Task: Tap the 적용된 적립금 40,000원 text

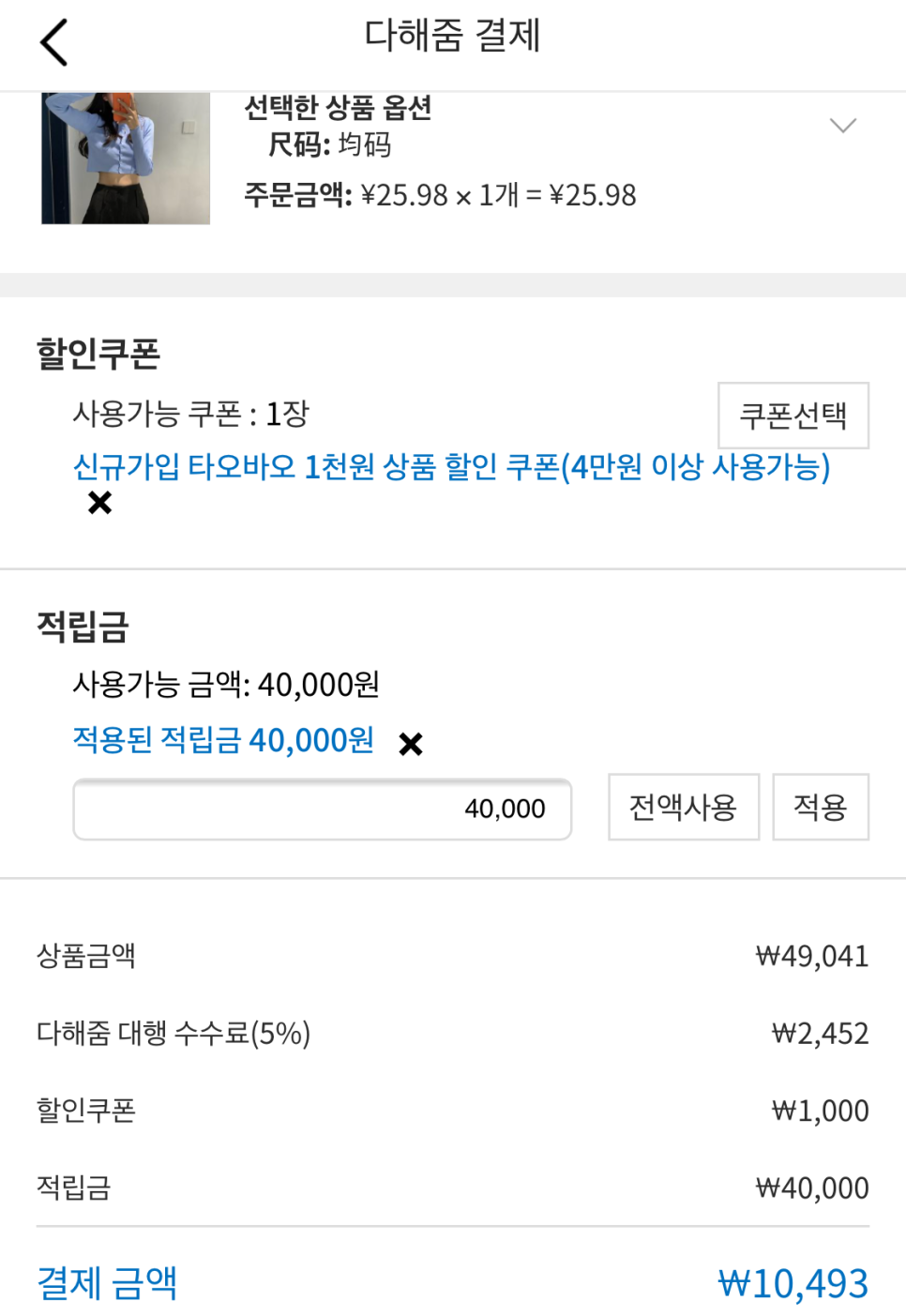Action: pyautogui.click(x=223, y=740)
